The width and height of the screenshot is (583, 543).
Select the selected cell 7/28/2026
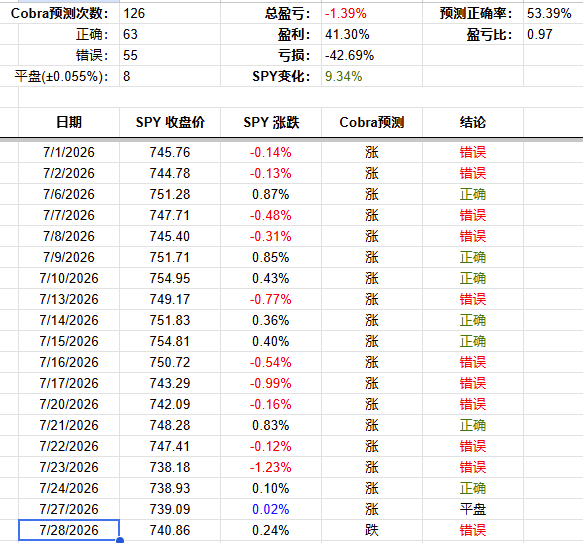pos(69,530)
